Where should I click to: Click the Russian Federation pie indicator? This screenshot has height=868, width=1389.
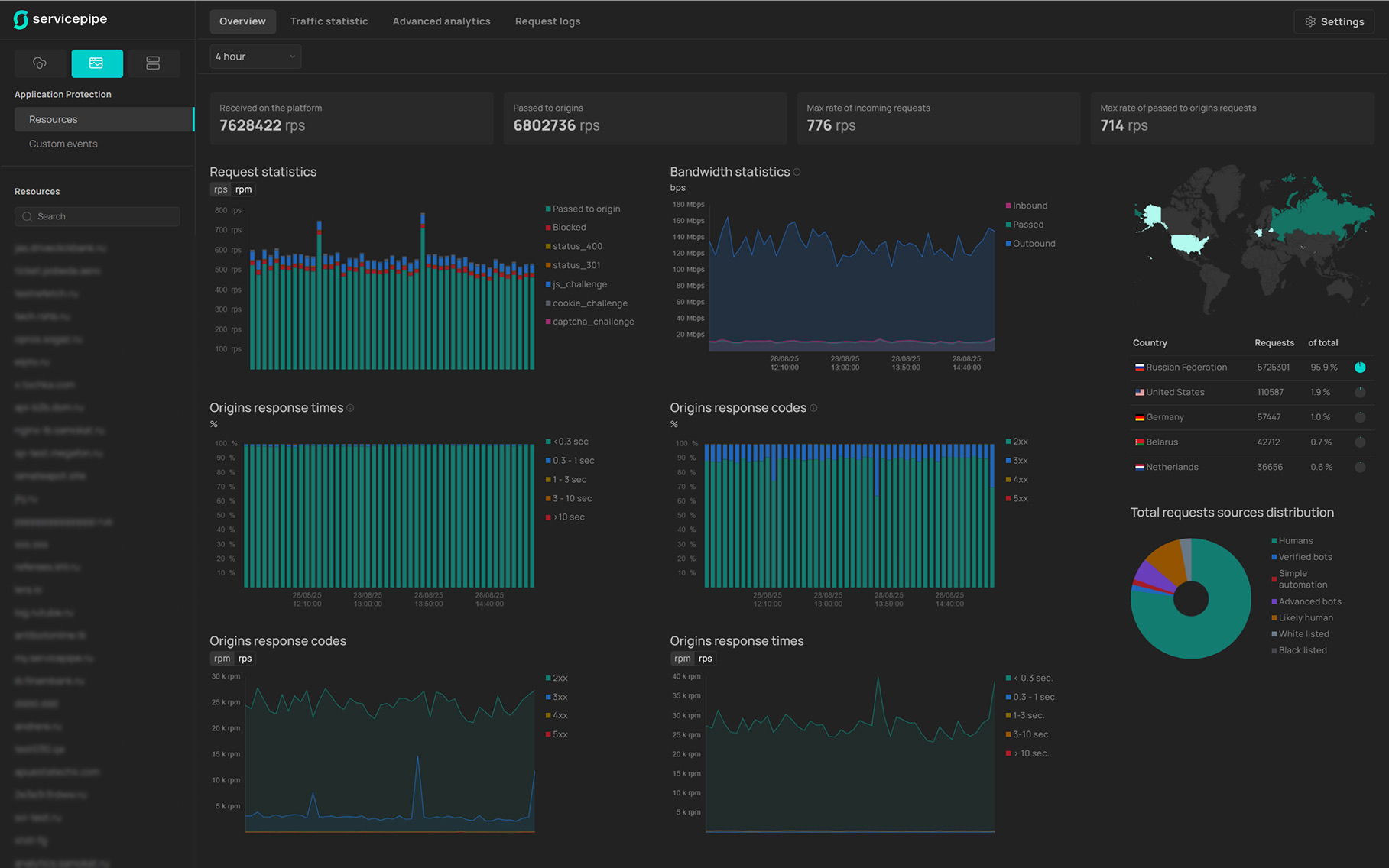1360,368
